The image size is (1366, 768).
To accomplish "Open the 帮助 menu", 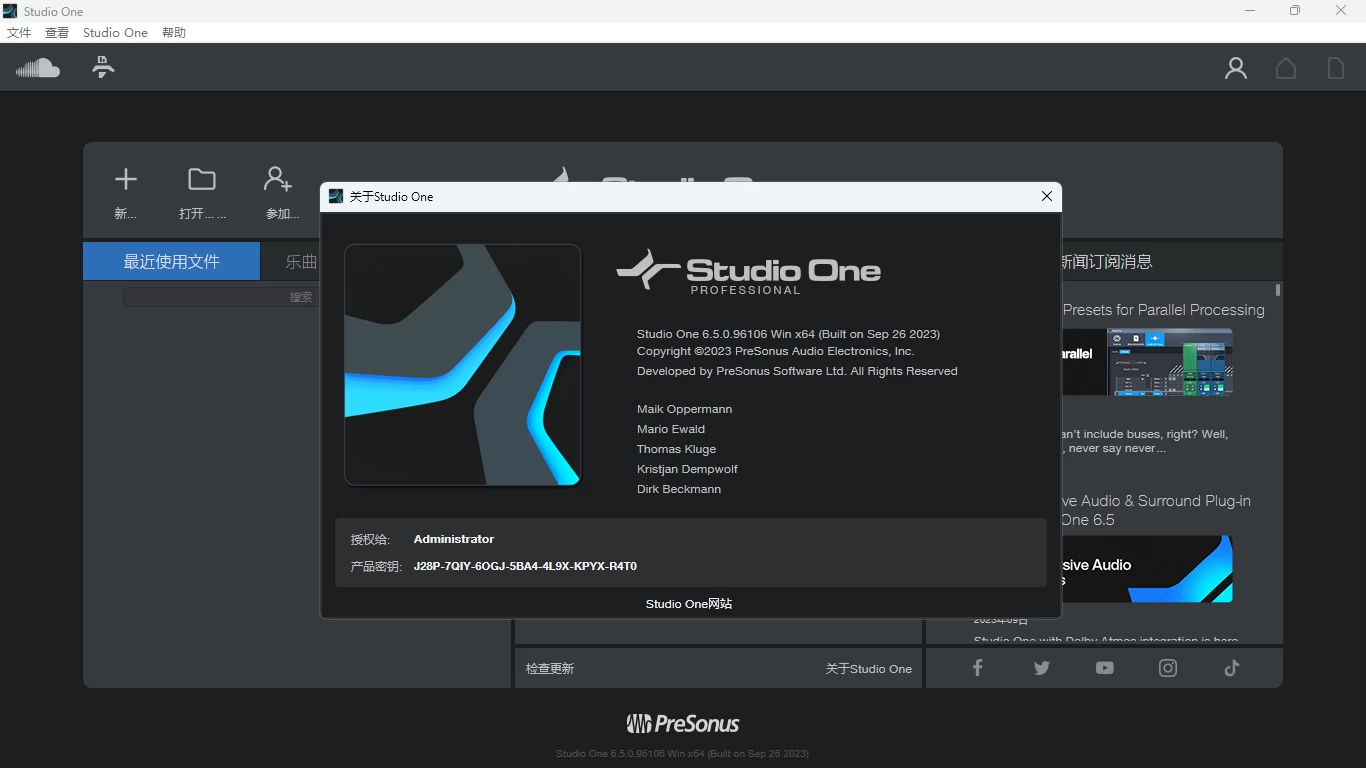I will (x=174, y=33).
